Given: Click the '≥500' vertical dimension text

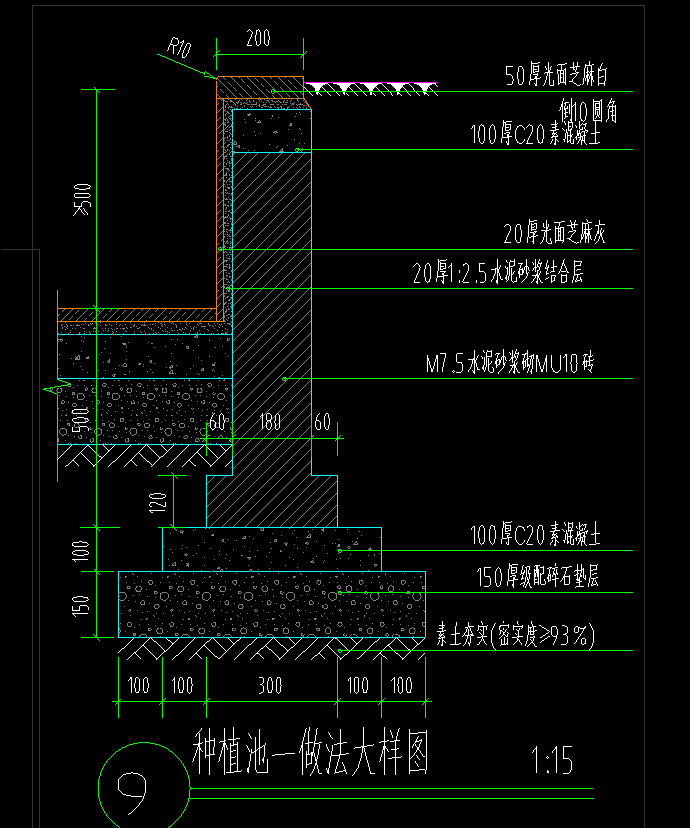Looking at the screenshot, I should point(82,200).
